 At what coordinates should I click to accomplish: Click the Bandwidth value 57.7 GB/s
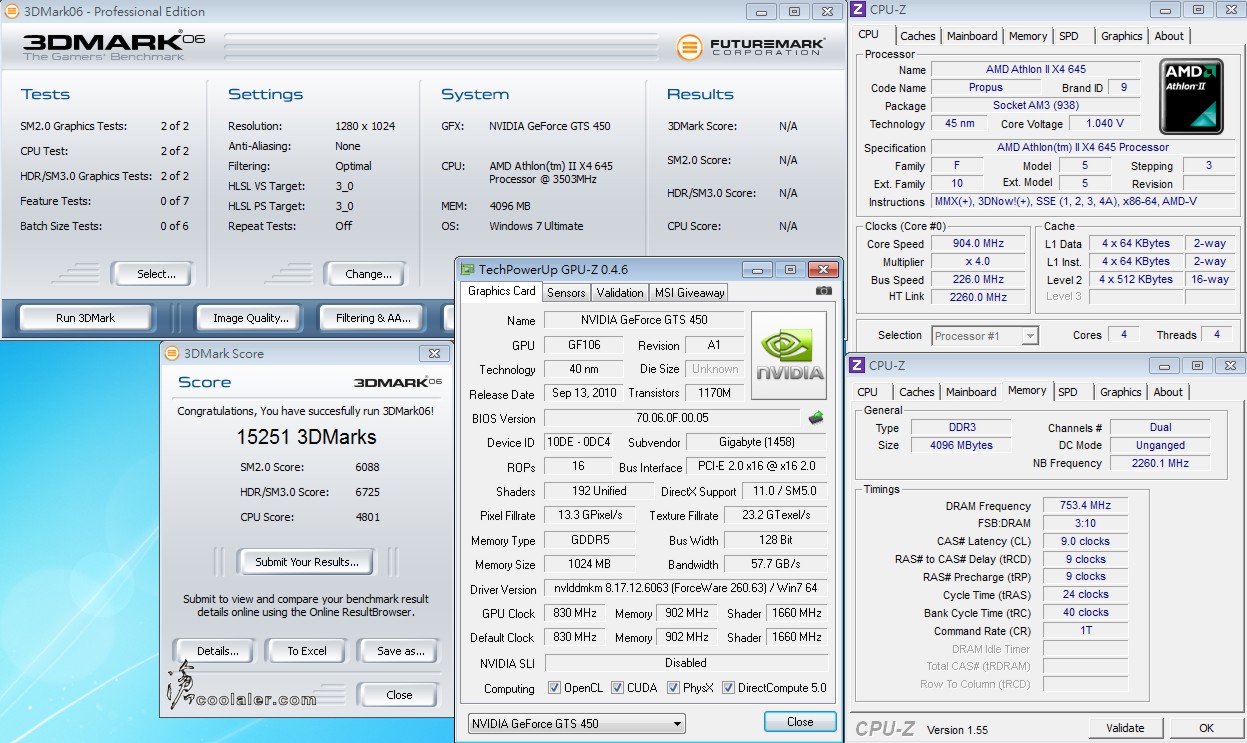776,565
